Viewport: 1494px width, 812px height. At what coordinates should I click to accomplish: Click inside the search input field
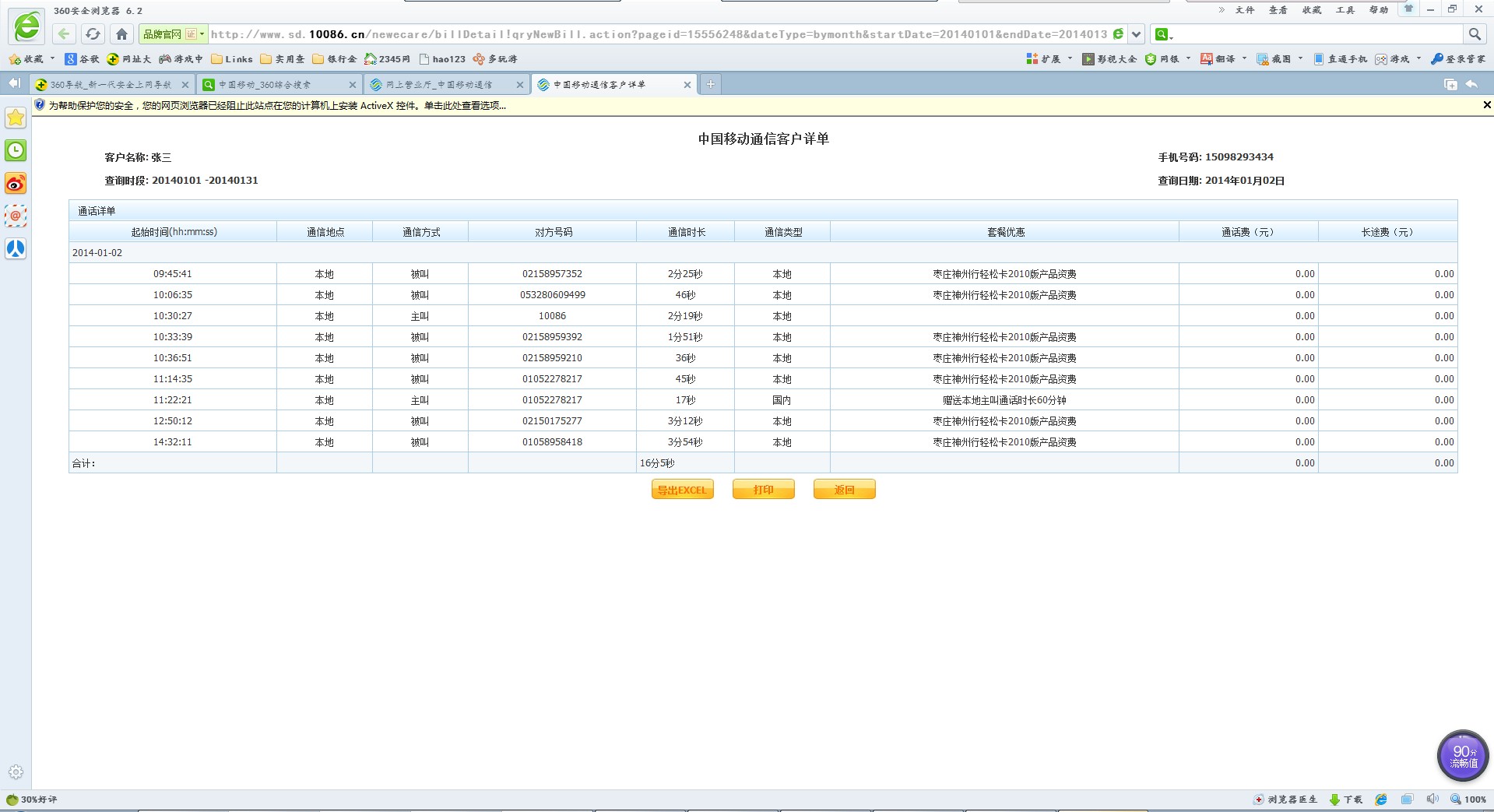[x=1316, y=34]
